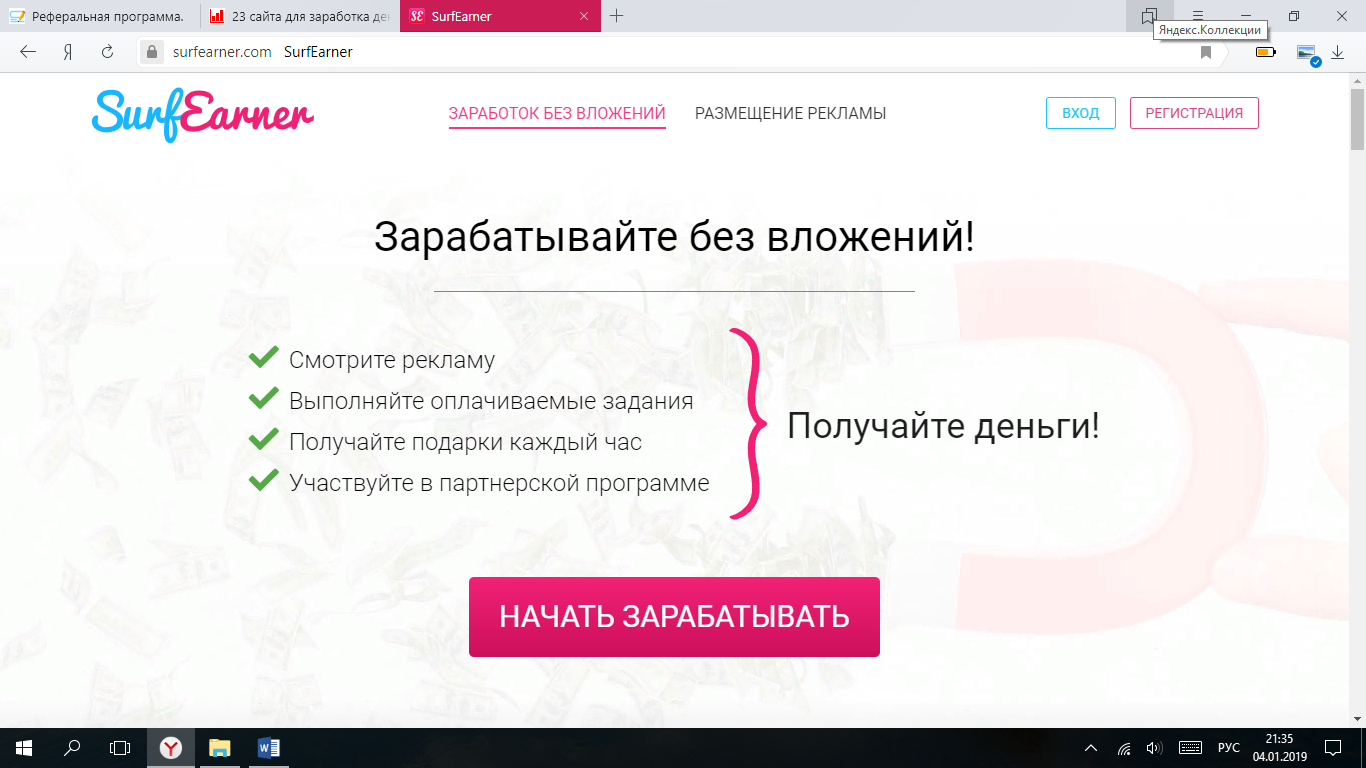The image size is (1366, 768).
Task: Click the 'Вход' login button
Action: pos(1080,113)
